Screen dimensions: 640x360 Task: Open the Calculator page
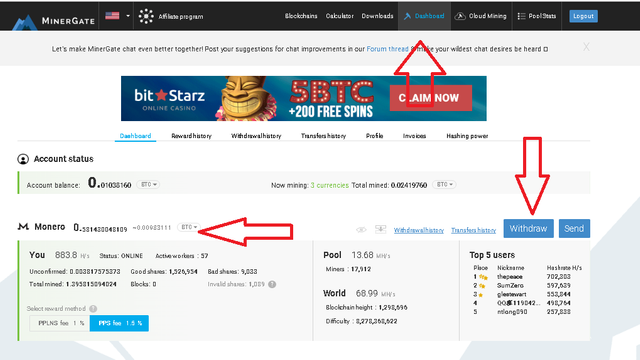point(340,16)
